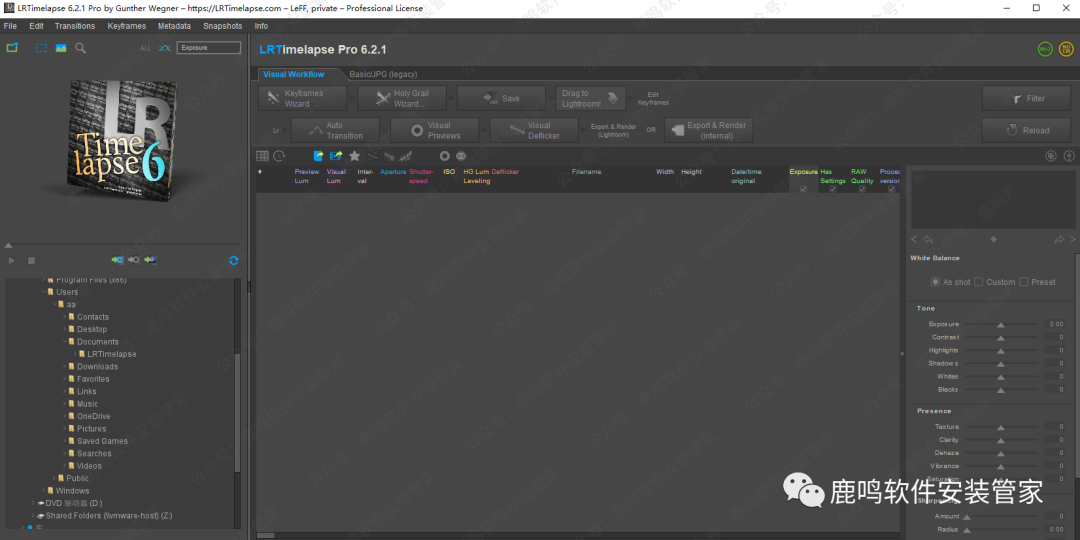
Task: Open the Keyframes menu
Action: coord(127,26)
